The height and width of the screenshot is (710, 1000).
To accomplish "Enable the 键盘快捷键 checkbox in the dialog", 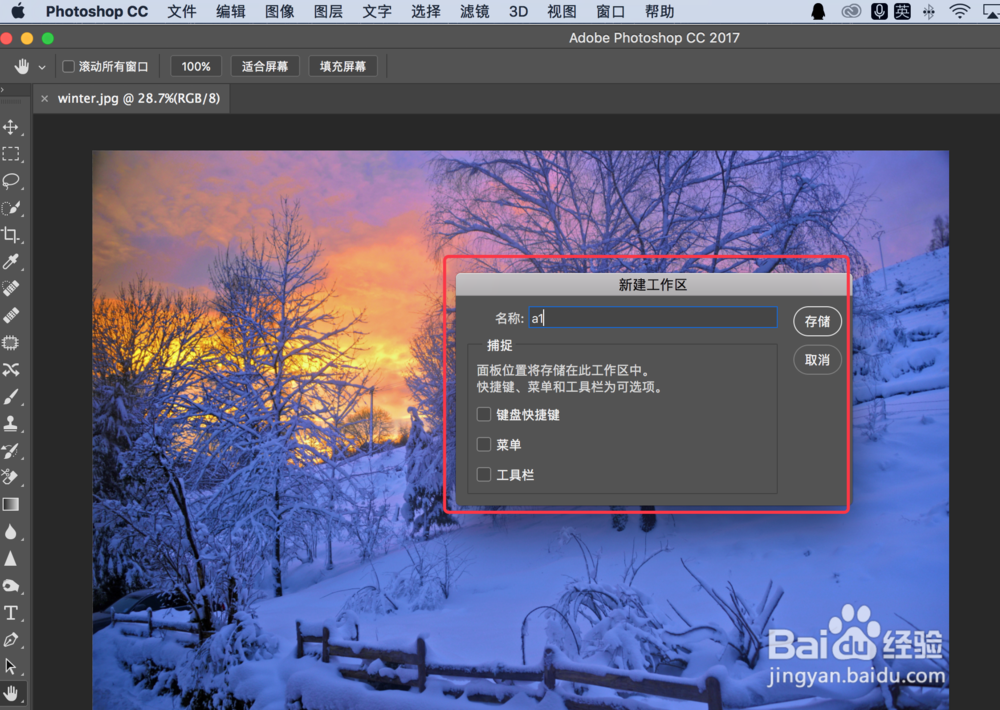I will (484, 413).
